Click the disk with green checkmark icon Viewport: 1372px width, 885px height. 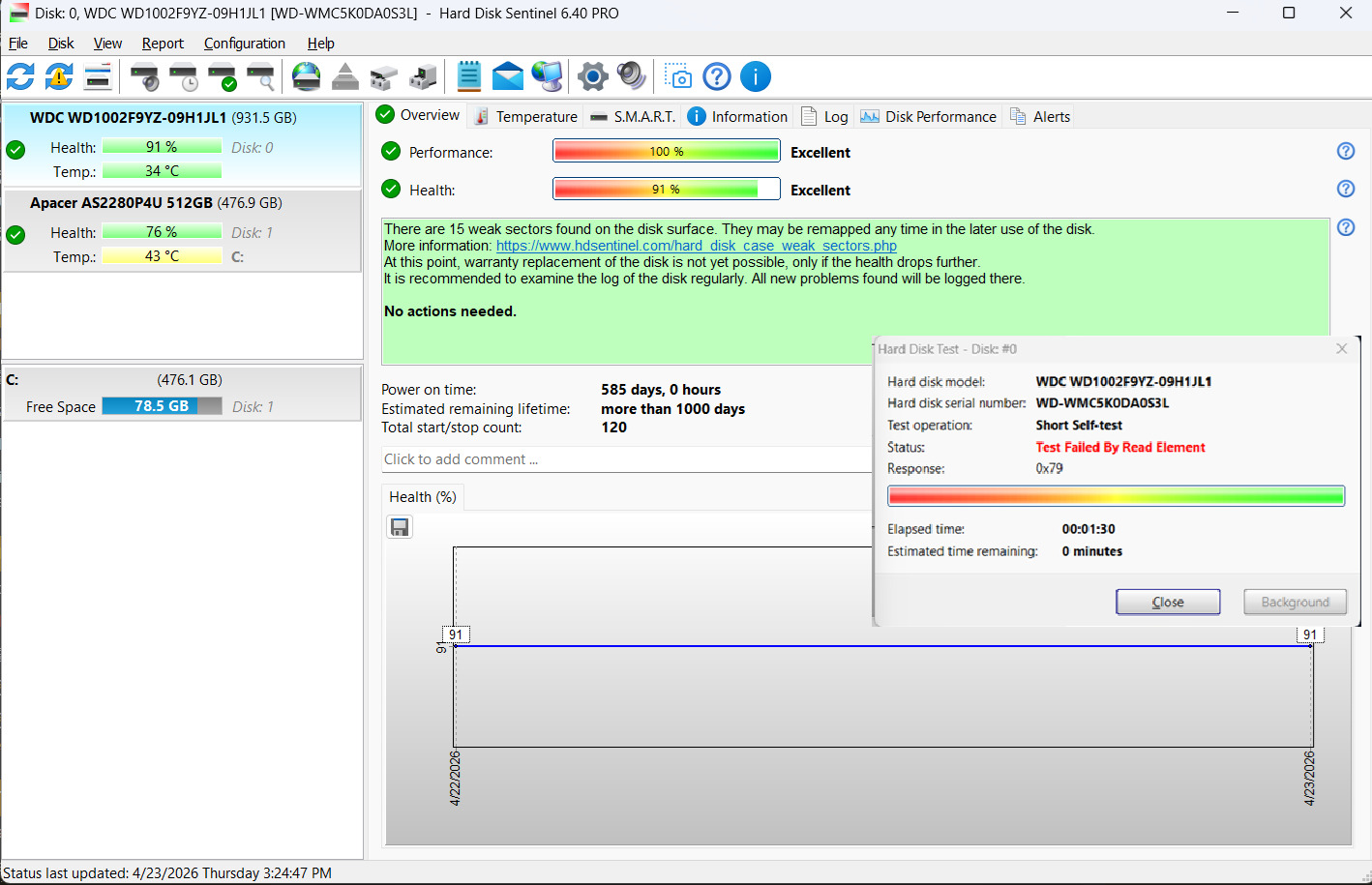pos(223,76)
